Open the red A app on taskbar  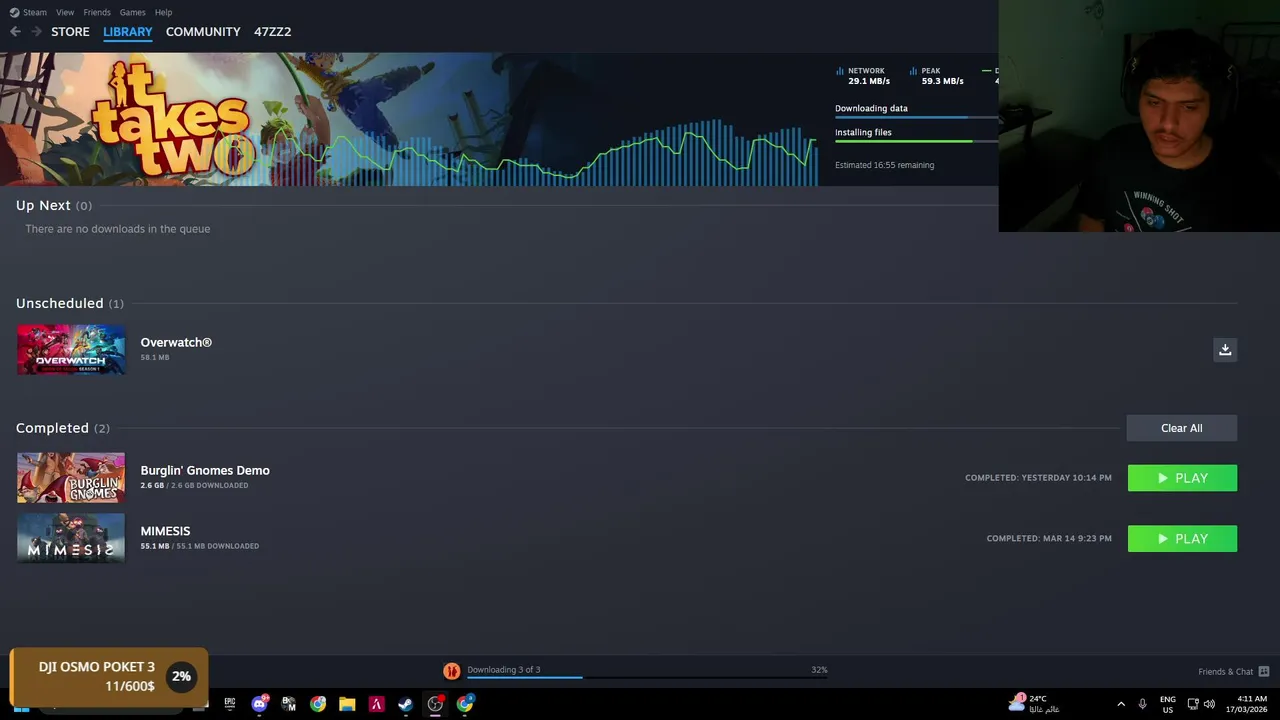pyautogui.click(x=376, y=704)
